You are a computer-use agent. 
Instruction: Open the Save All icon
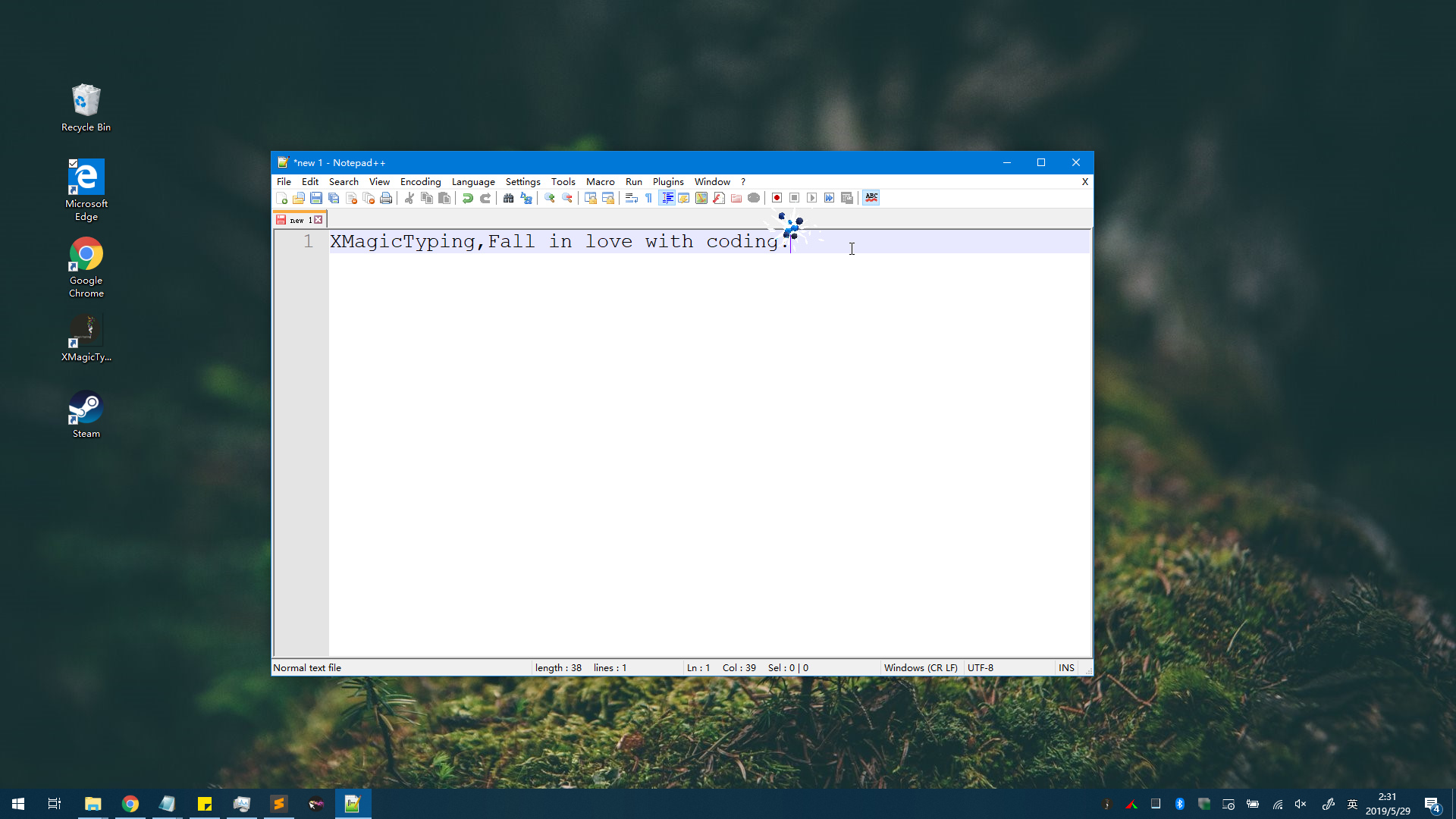click(334, 198)
